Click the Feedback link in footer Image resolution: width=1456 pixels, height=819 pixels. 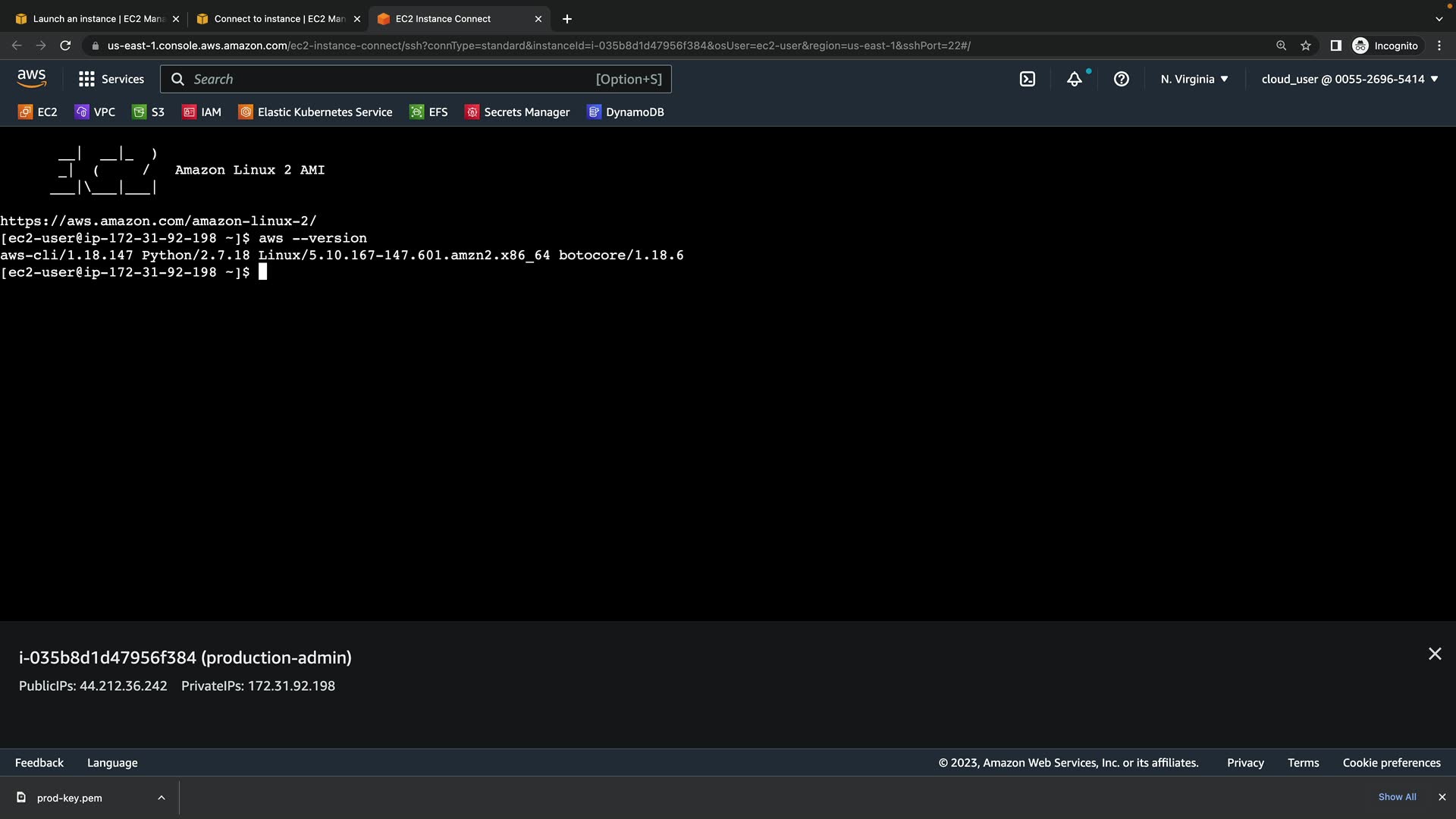pyautogui.click(x=39, y=763)
